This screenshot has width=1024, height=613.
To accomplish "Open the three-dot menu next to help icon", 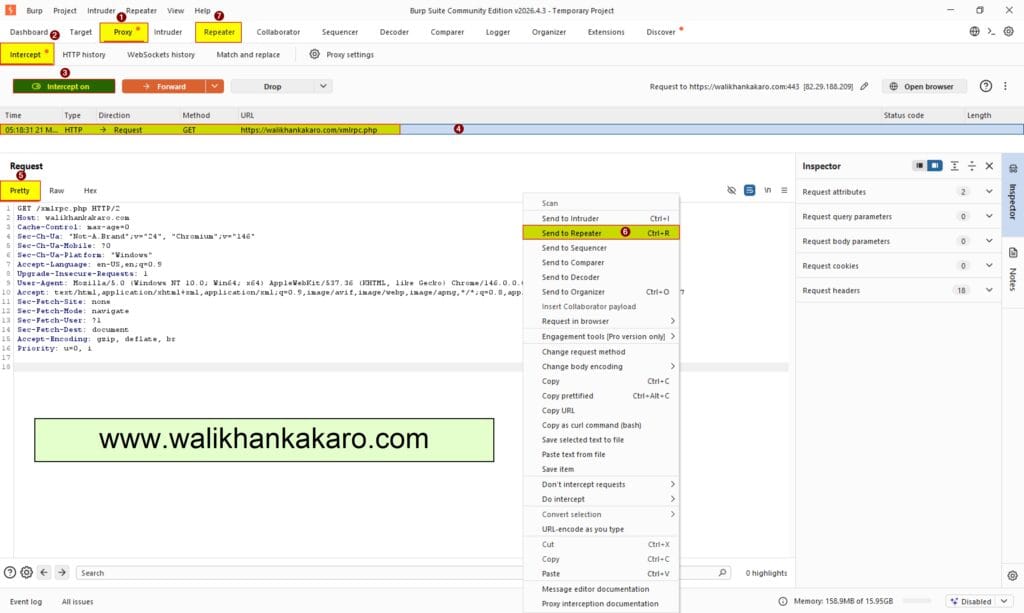I will click(1005, 86).
